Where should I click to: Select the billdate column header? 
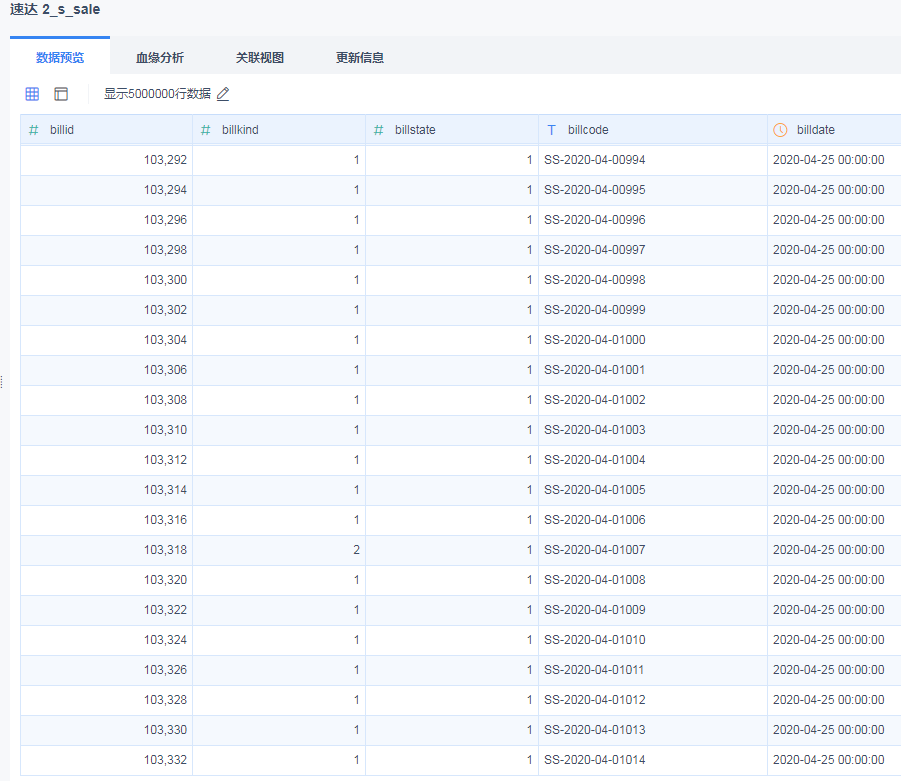[816, 130]
